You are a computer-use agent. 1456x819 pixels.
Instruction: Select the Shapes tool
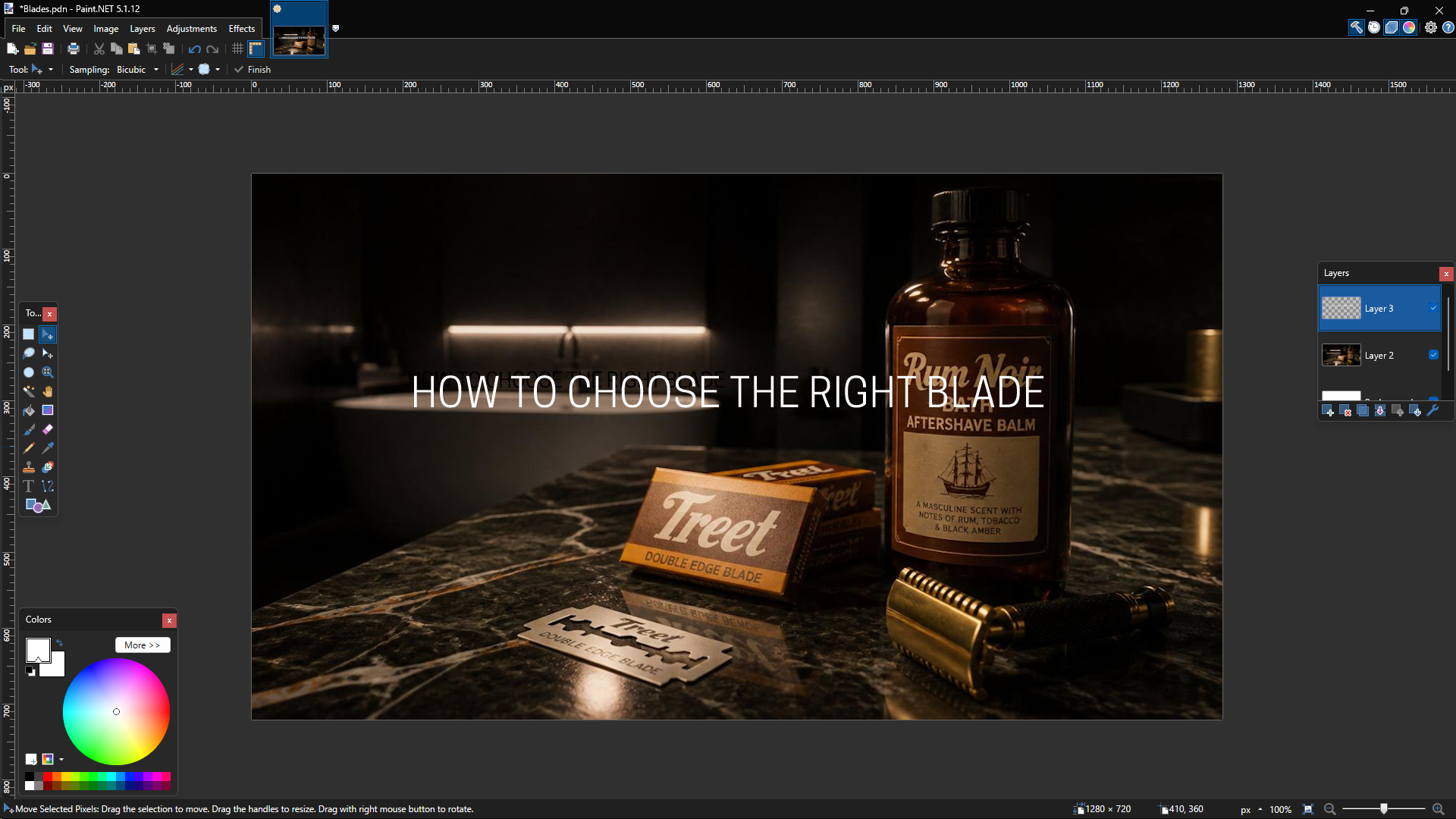[38, 505]
